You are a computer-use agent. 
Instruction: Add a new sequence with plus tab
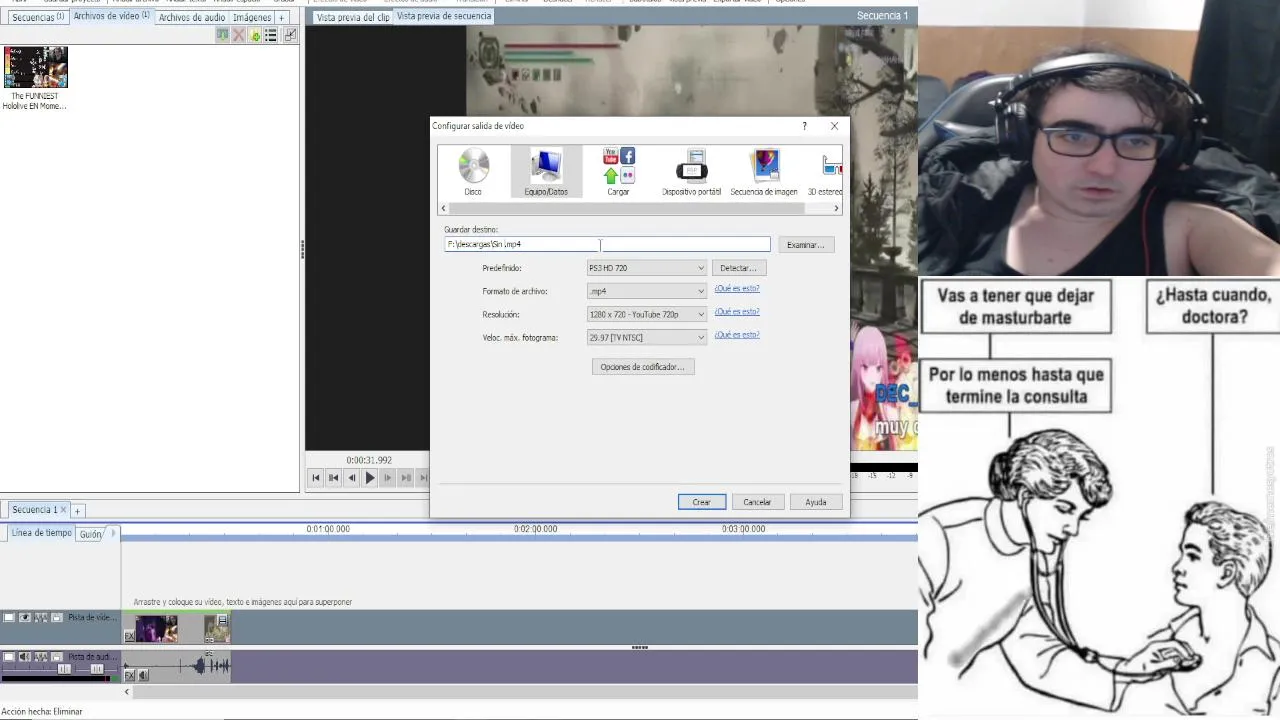click(x=77, y=511)
